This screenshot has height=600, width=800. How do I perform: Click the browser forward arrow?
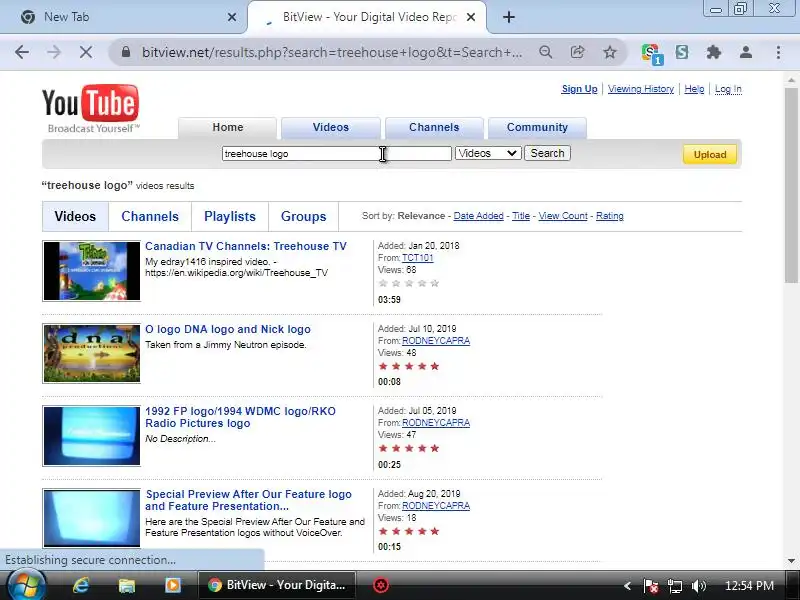click(54, 52)
